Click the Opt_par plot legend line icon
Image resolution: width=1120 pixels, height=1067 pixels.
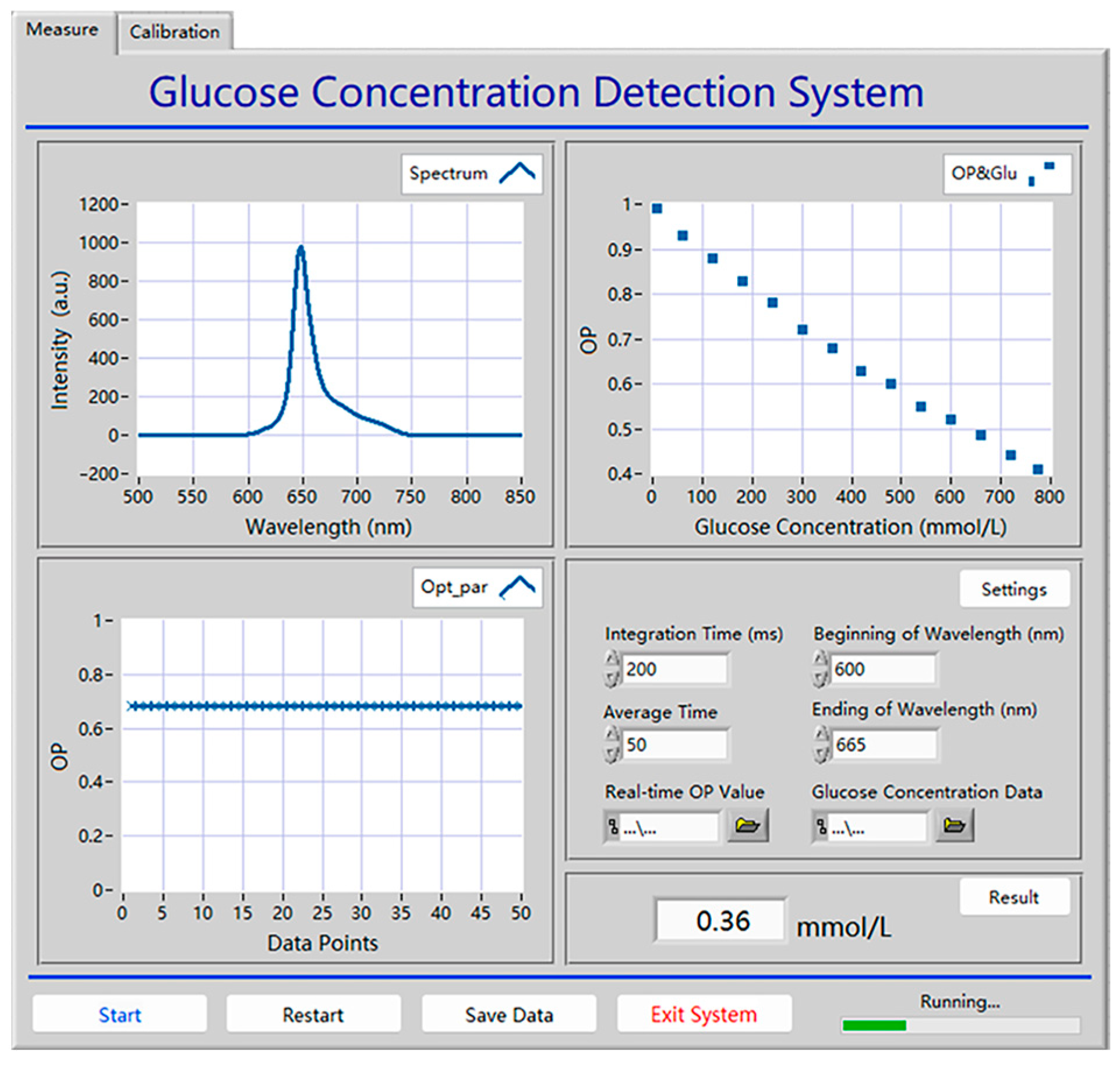[517, 587]
